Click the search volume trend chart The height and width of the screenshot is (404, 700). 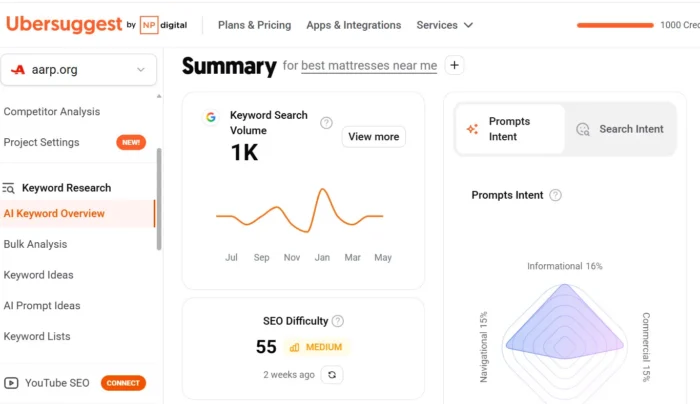(x=300, y=211)
